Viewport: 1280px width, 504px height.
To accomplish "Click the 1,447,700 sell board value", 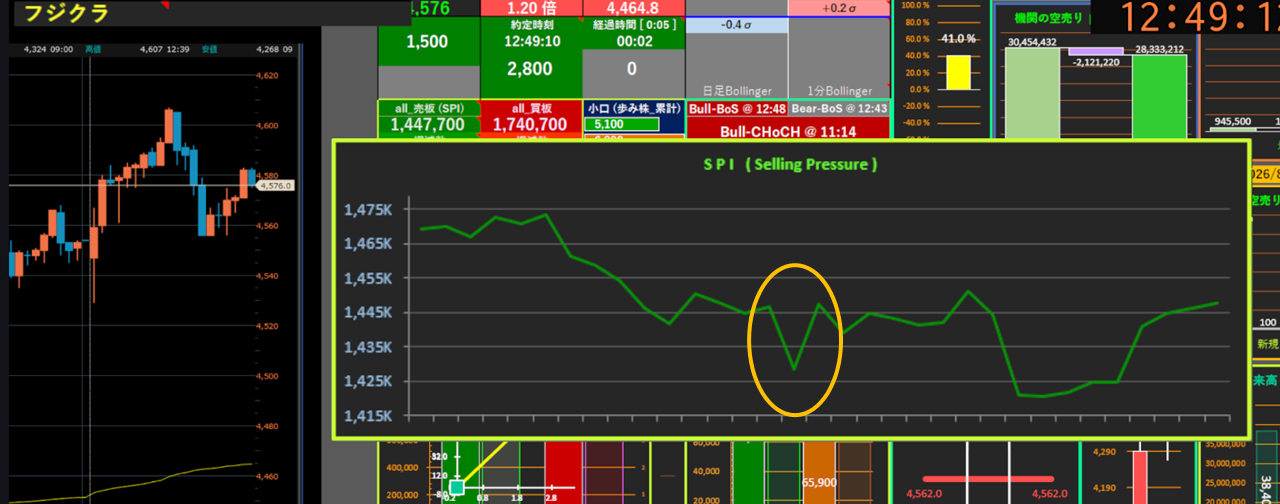I will (x=427, y=125).
